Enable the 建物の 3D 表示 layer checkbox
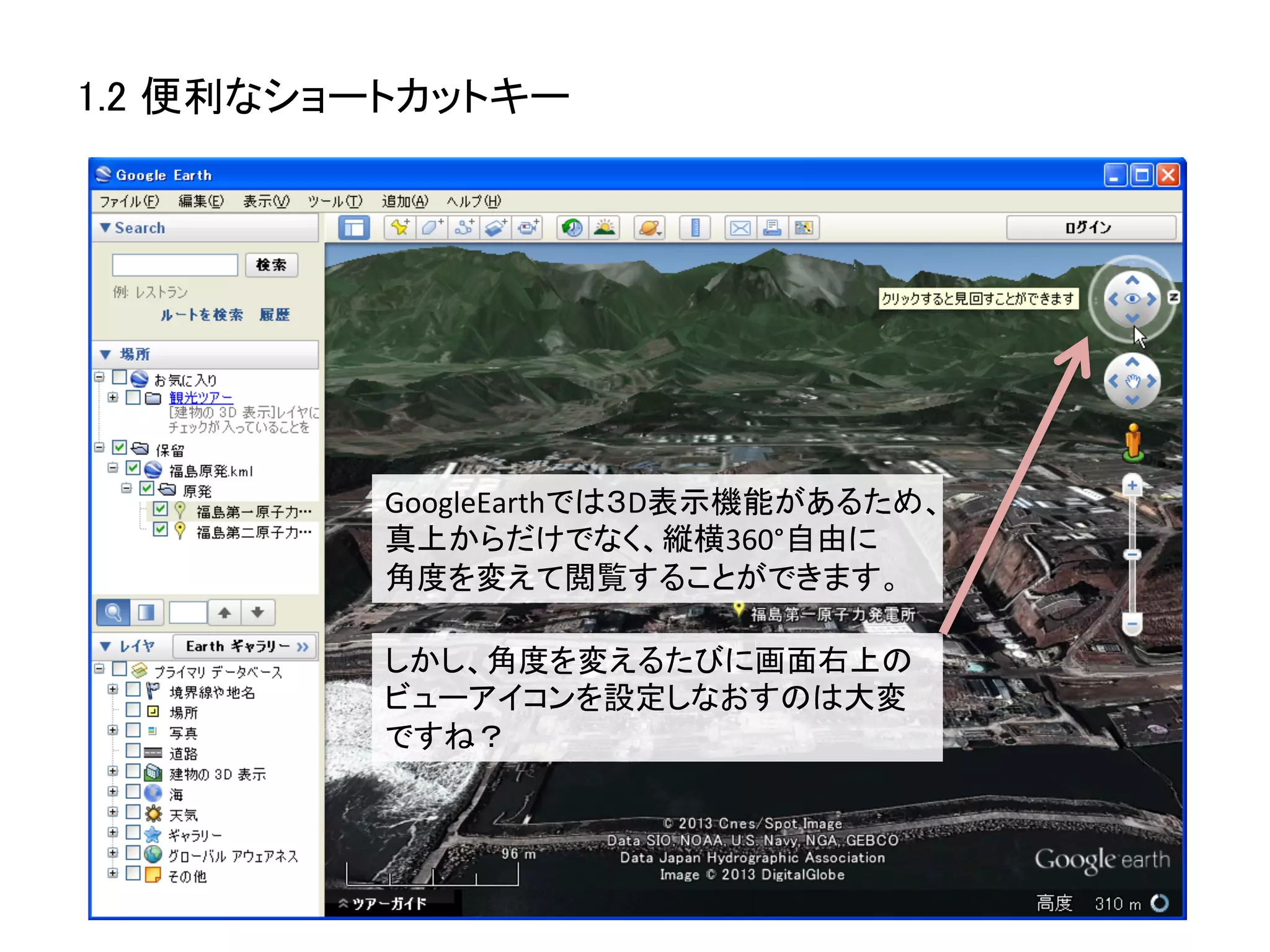The height and width of the screenshot is (952, 1270). click(133, 771)
